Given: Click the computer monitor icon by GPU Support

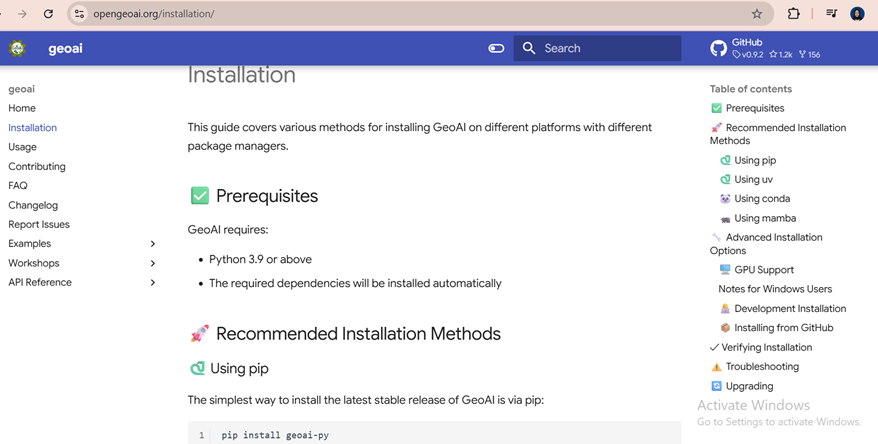Looking at the screenshot, I should coord(725,269).
